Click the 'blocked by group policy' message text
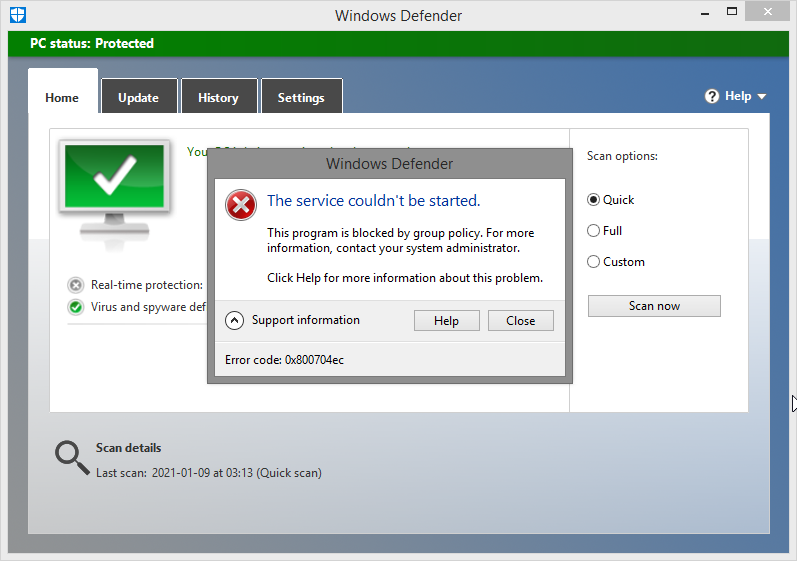Image resolution: width=797 pixels, height=561 pixels. tap(401, 240)
